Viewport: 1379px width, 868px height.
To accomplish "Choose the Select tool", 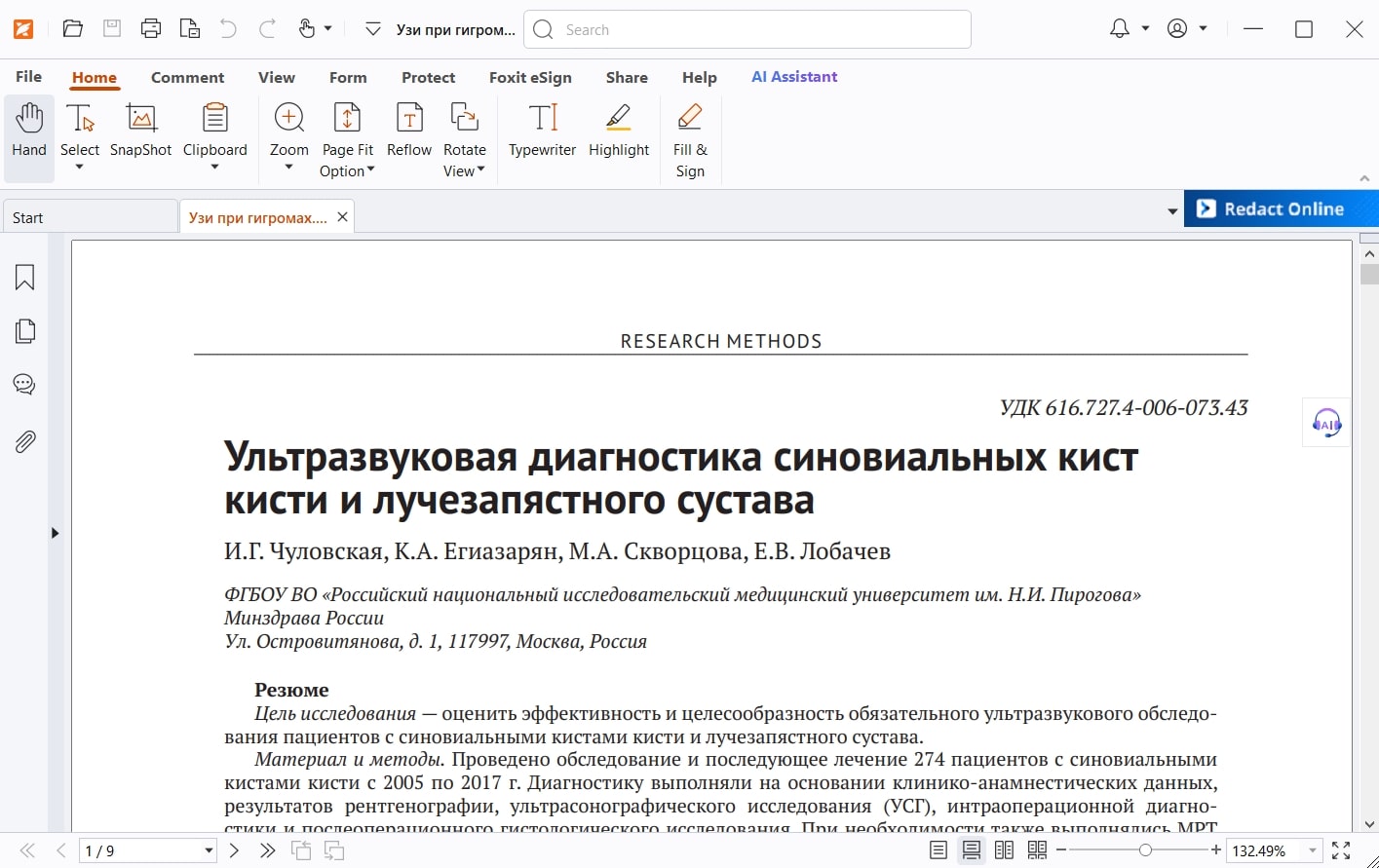I will (80, 136).
